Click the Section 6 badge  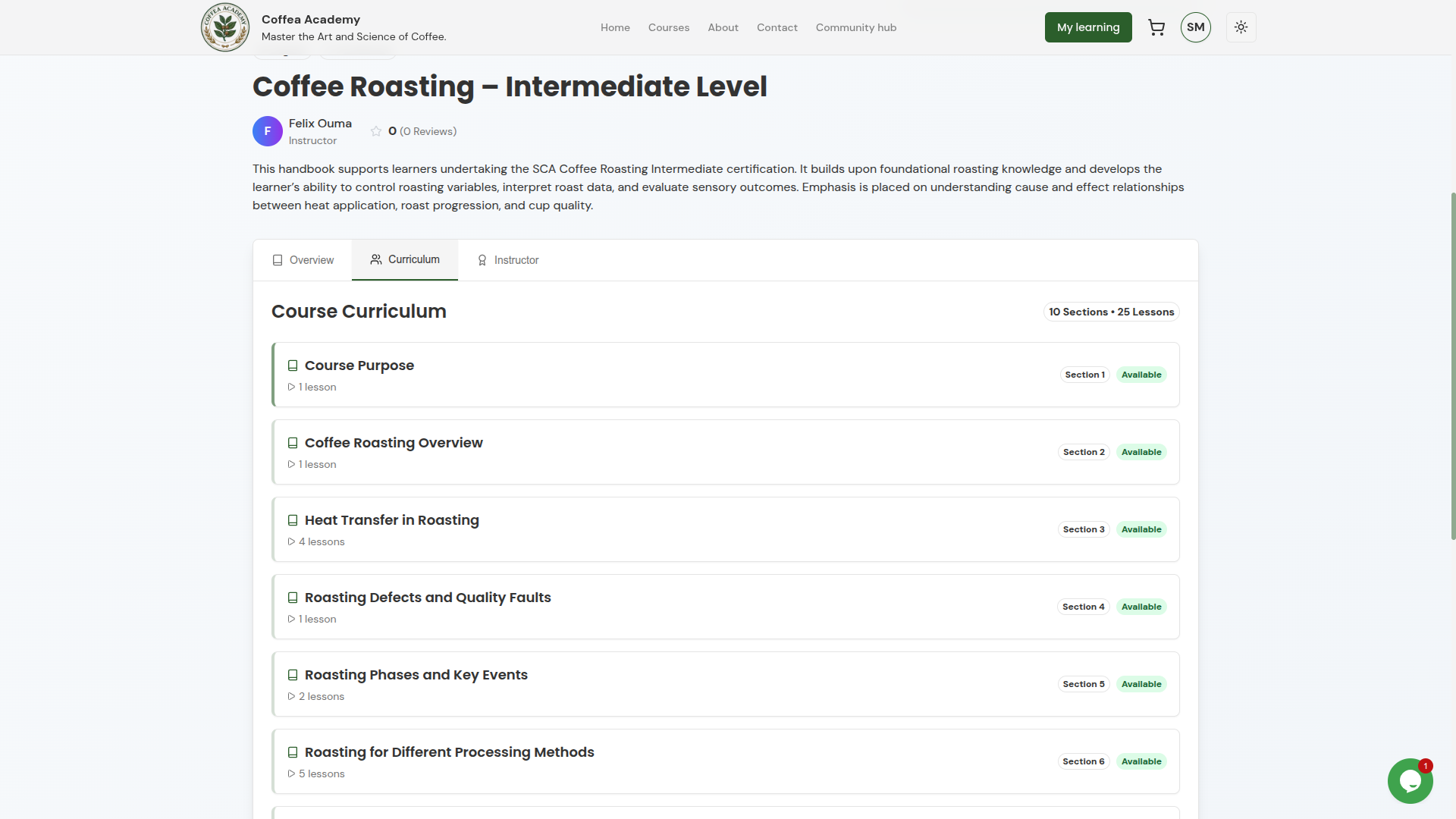click(1084, 761)
